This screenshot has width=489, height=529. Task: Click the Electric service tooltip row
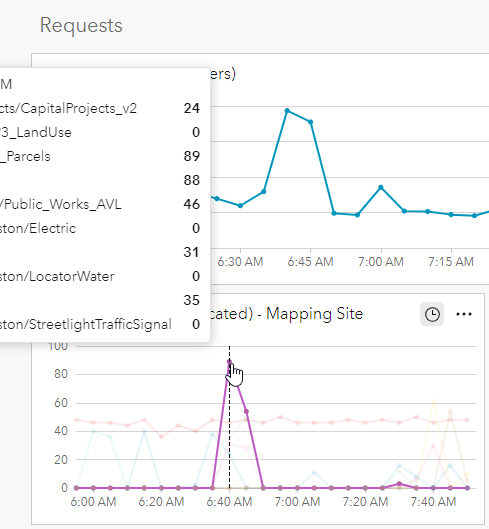click(x=100, y=228)
